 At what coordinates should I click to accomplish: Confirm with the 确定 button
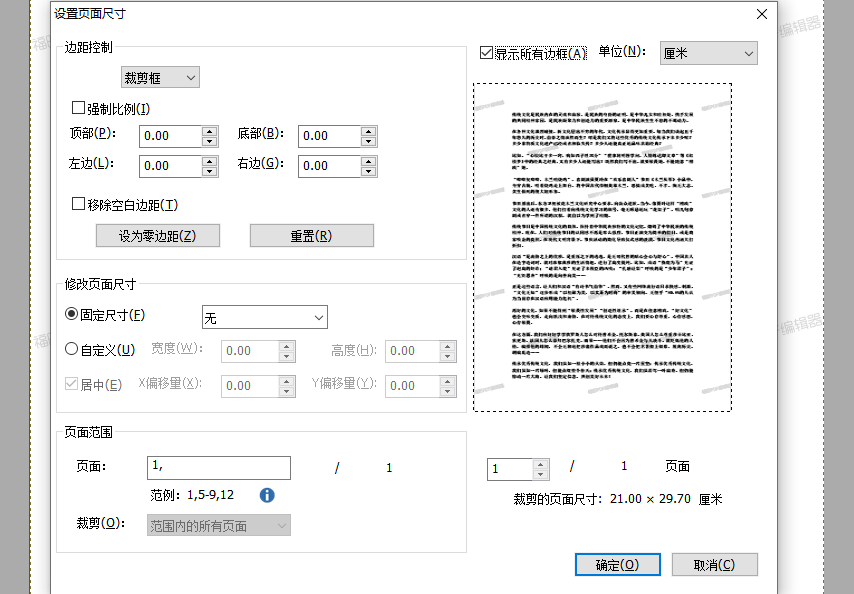click(617, 563)
